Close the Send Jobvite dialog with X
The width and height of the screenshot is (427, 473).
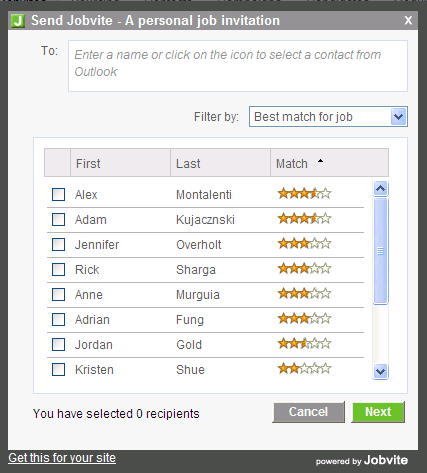click(408, 20)
